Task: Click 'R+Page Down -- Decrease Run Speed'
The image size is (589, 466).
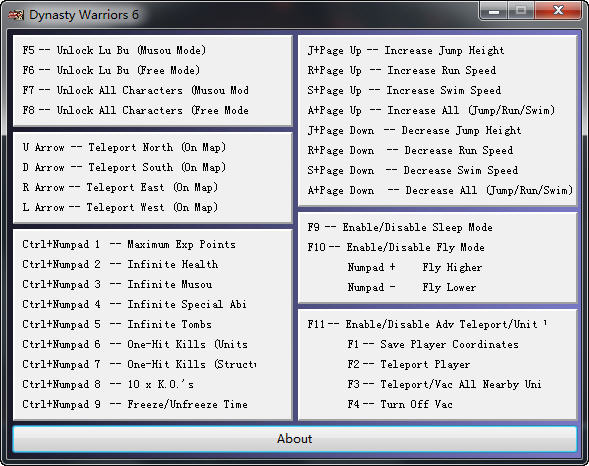Action: click(x=410, y=150)
